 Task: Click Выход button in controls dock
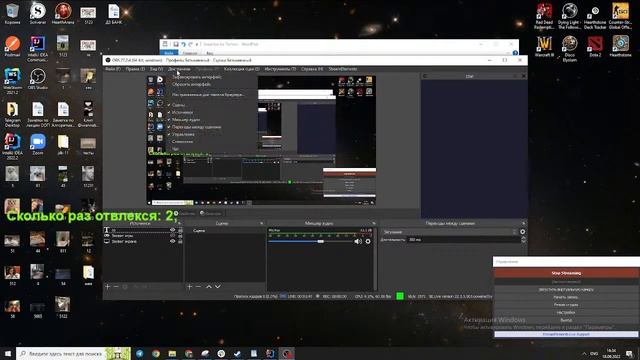point(566,320)
